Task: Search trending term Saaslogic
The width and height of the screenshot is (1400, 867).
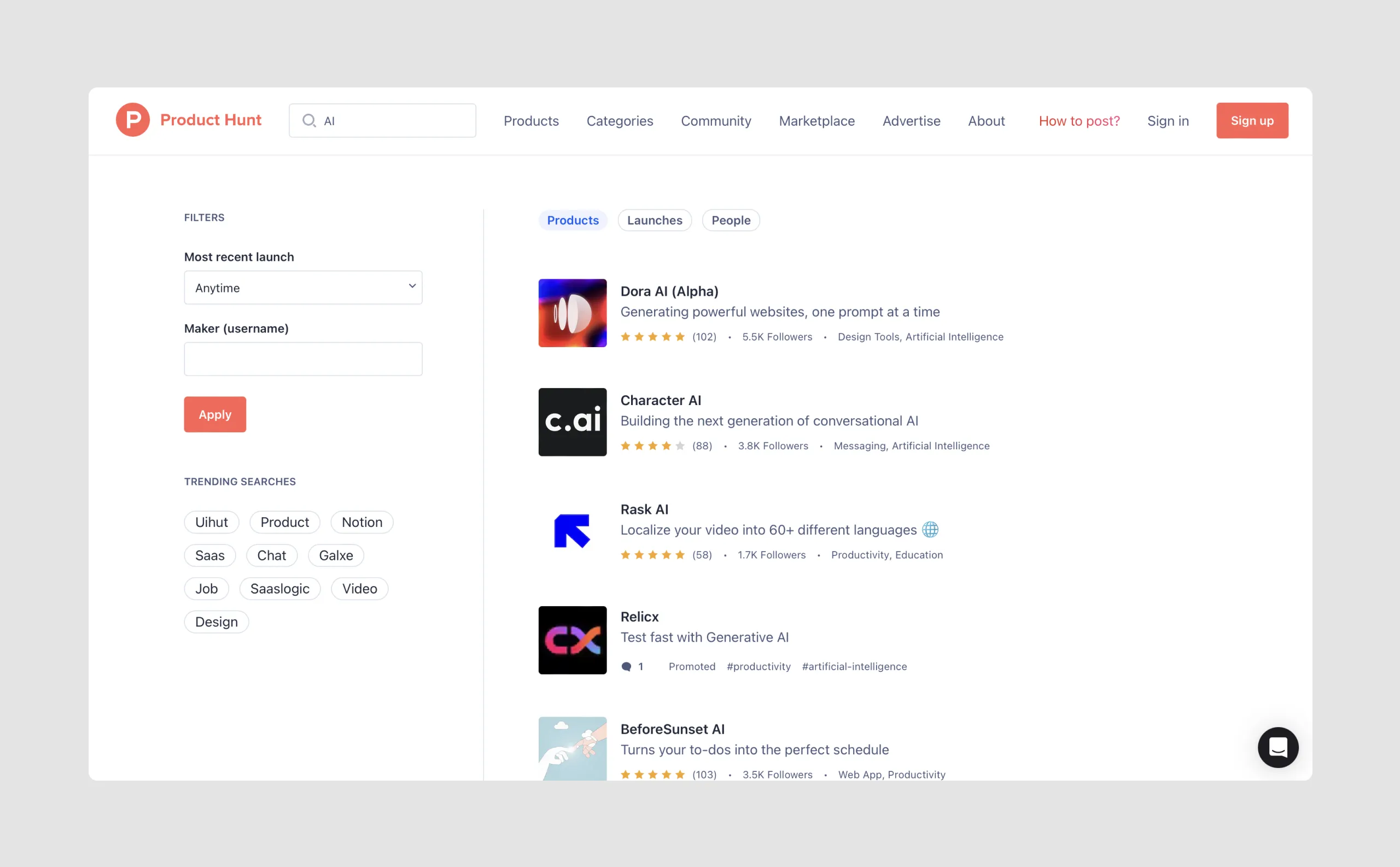Action: 280,589
